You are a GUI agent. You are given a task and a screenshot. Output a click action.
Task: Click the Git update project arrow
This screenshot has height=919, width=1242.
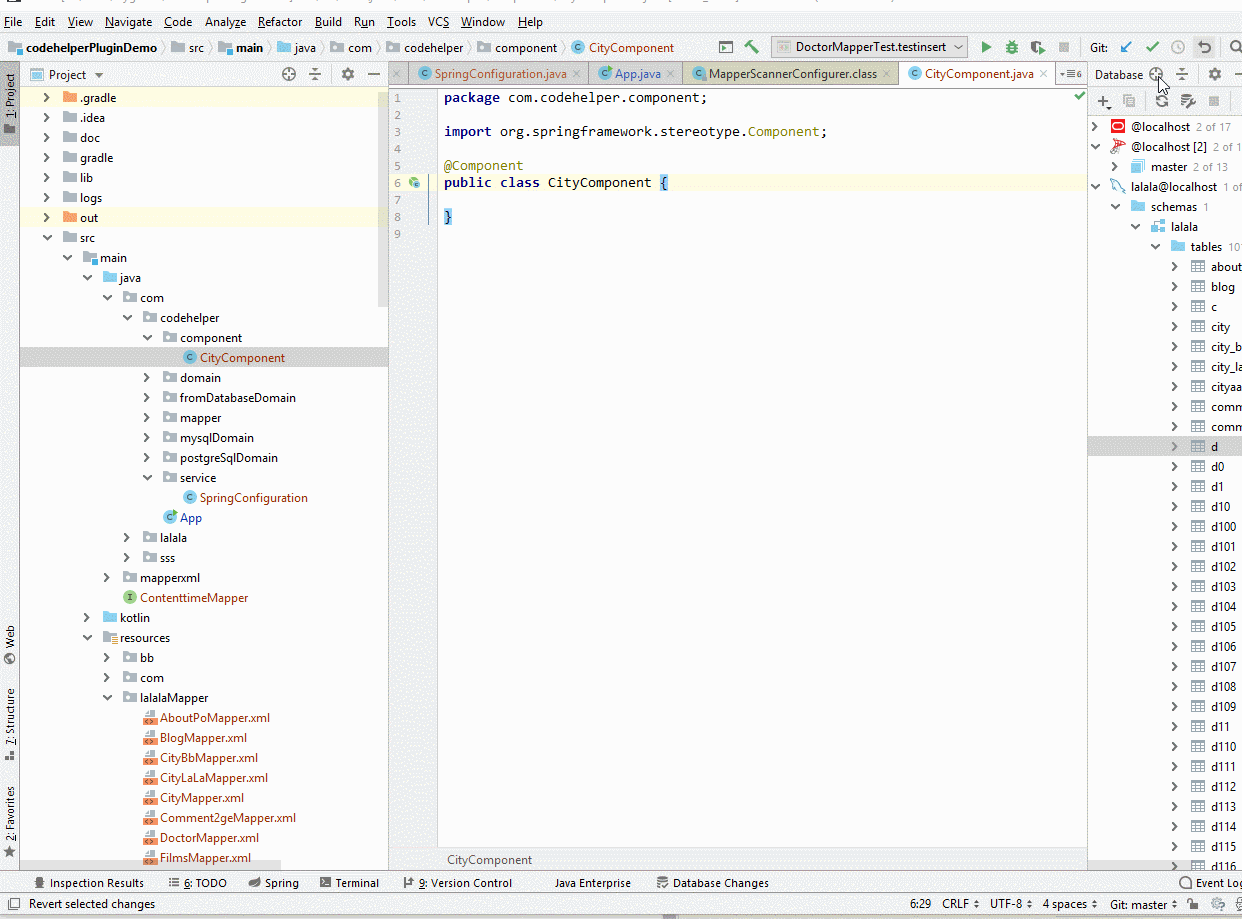tap(1126, 47)
